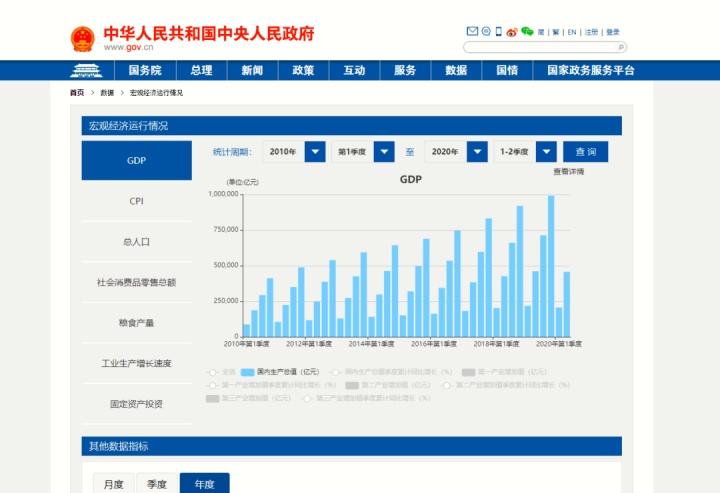The image size is (720, 493).
Task: Open the 1-2季度 end quarter dropdown
Action: pos(546,152)
